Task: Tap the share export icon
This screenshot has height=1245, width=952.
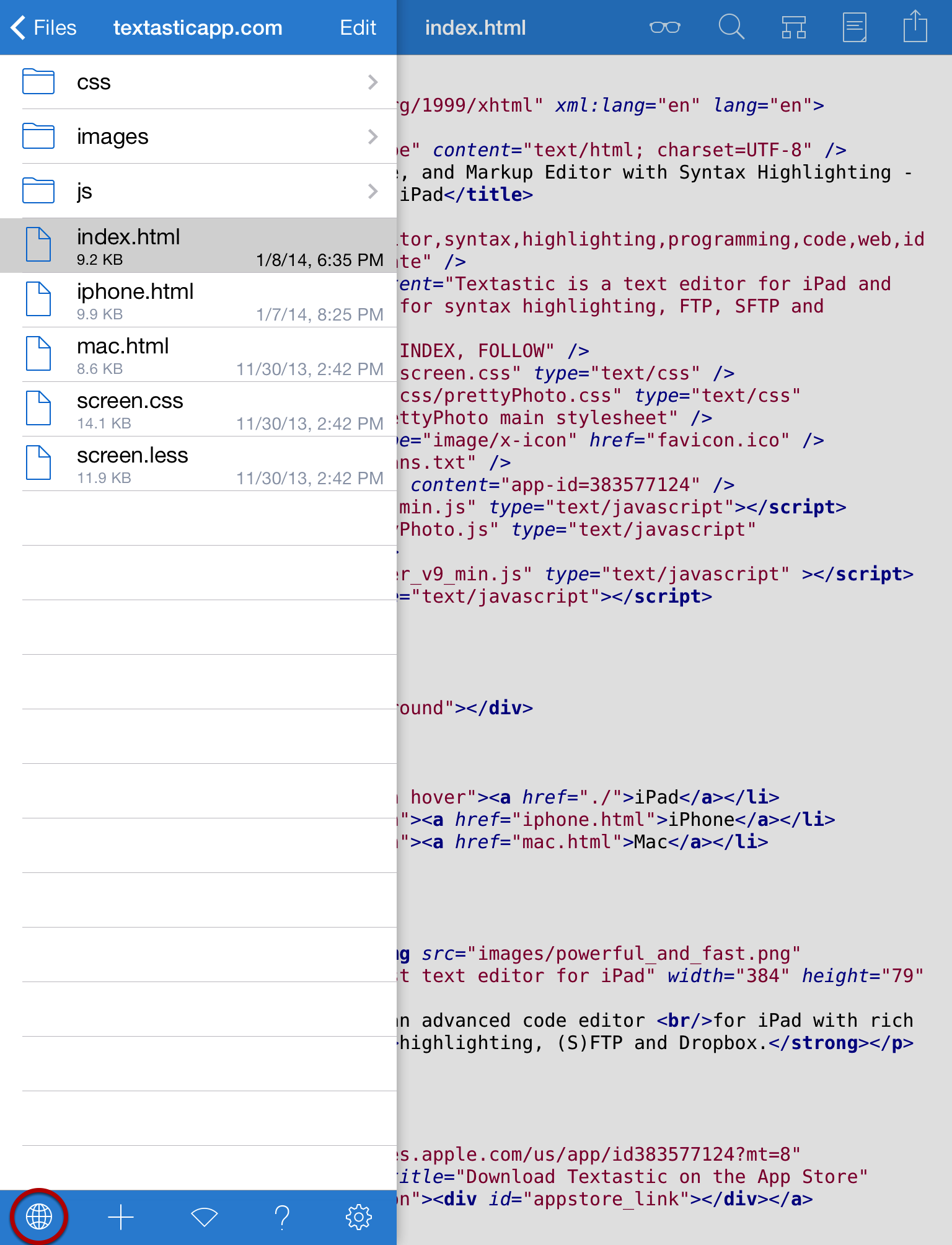Action: (x=915, y=27)
